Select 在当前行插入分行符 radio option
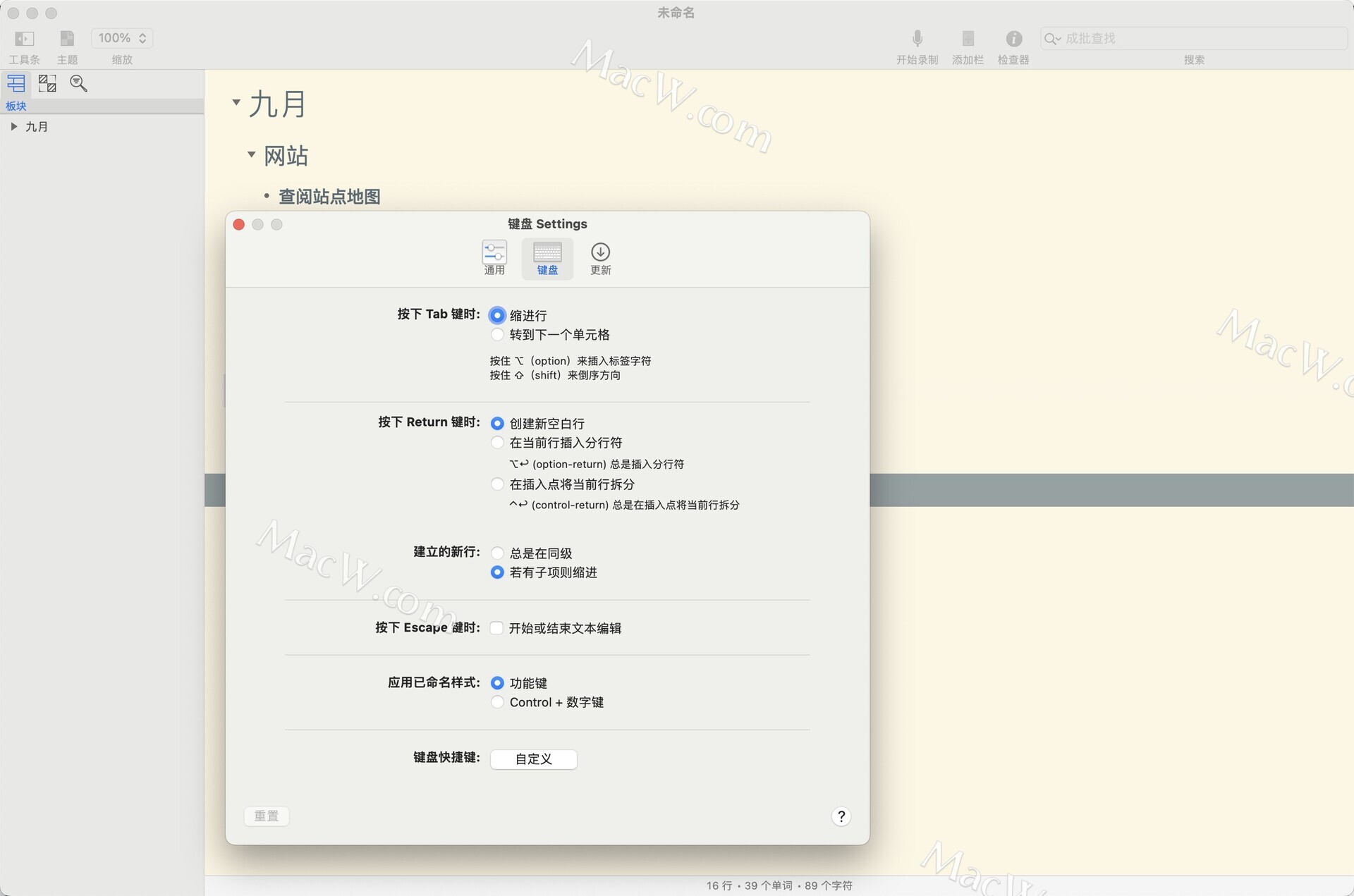This screenshot has width=1354, height=896. [497, 443]
